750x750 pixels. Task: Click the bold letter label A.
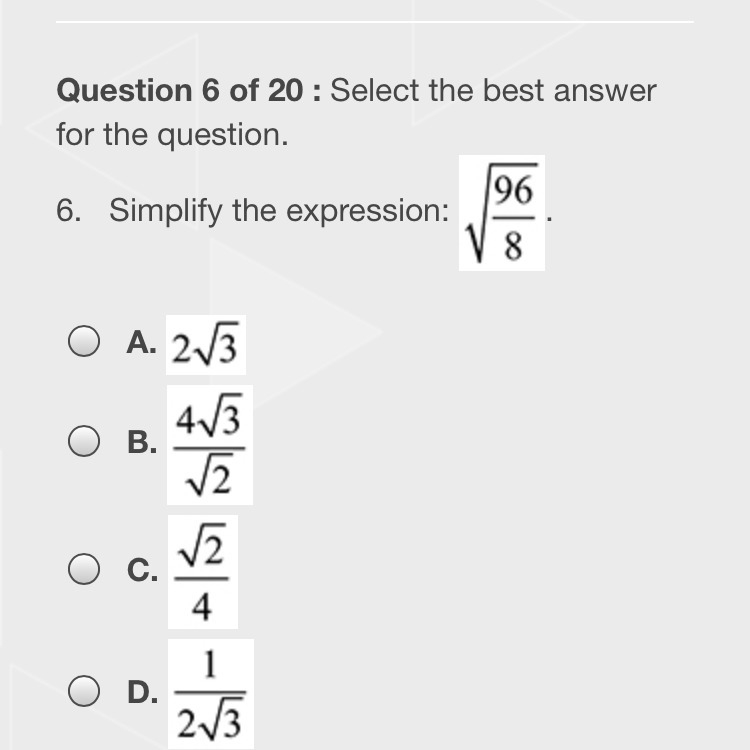(x=141, y=343)
